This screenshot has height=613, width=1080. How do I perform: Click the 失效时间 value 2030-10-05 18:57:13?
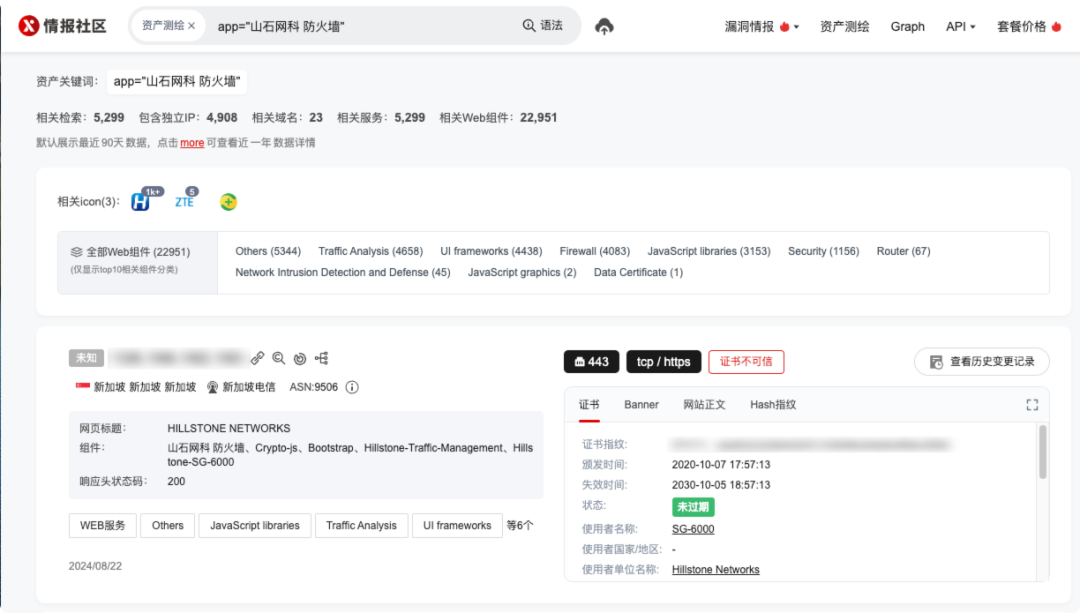pyautogui.click(x=721, y=485)
